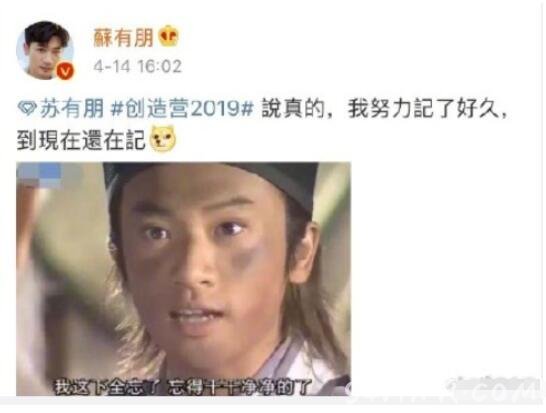Open the attached drama screenshot image
The image size is (546, 413).
coord(184,279)
